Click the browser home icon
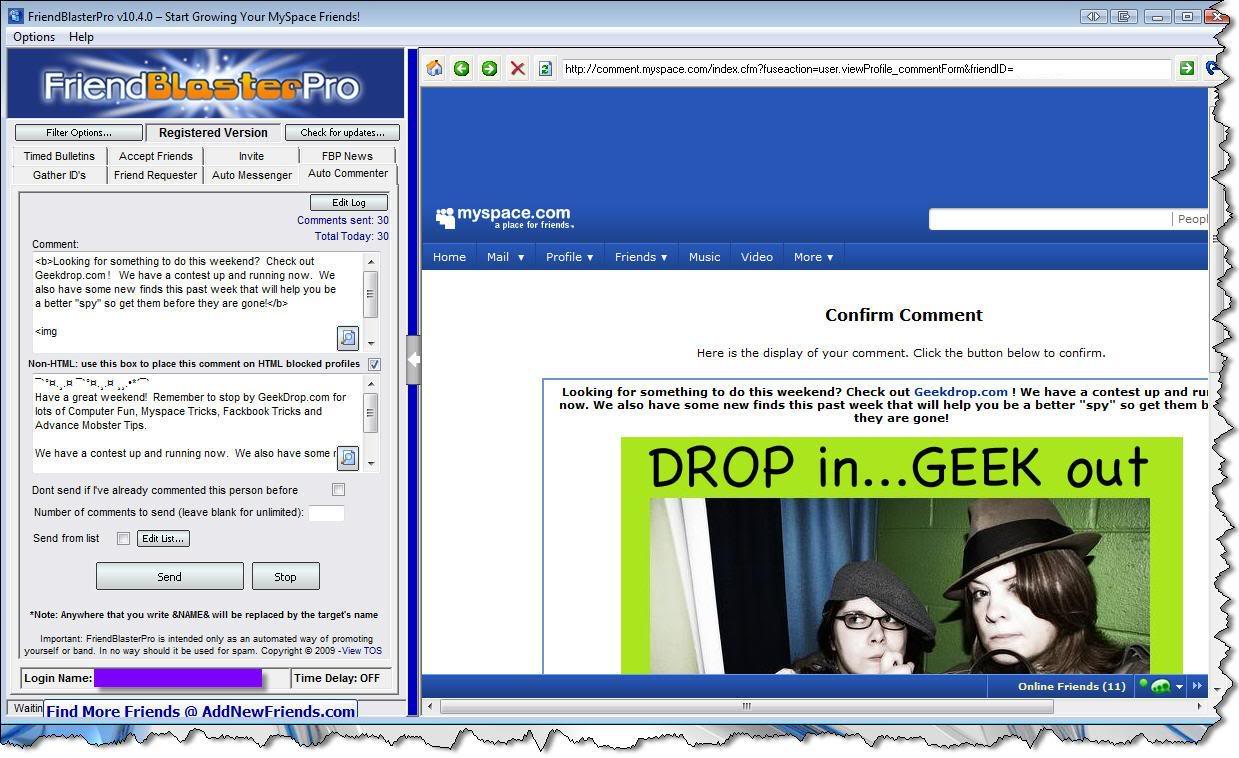 tap(434, 68)
